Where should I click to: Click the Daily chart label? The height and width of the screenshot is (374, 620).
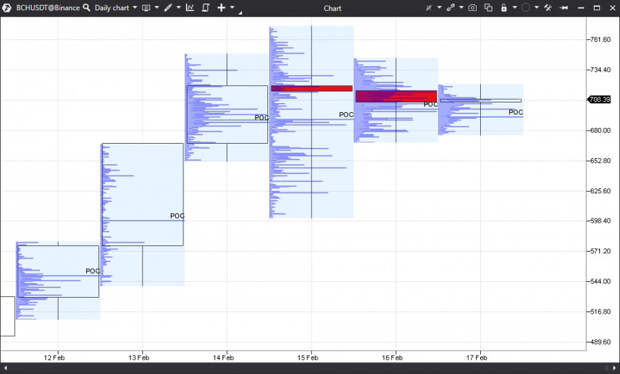tap(112, 8)
